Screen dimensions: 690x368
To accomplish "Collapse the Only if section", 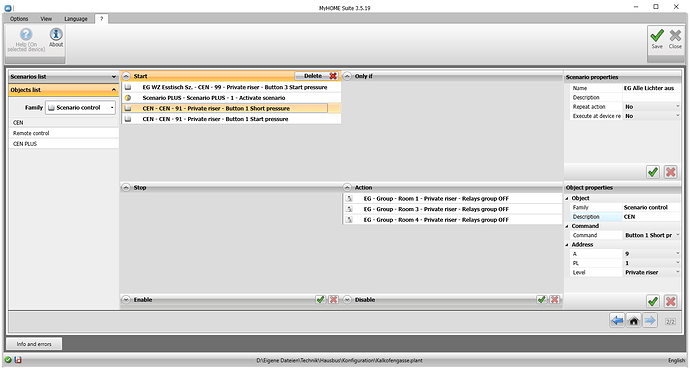I will pos(347,76).
